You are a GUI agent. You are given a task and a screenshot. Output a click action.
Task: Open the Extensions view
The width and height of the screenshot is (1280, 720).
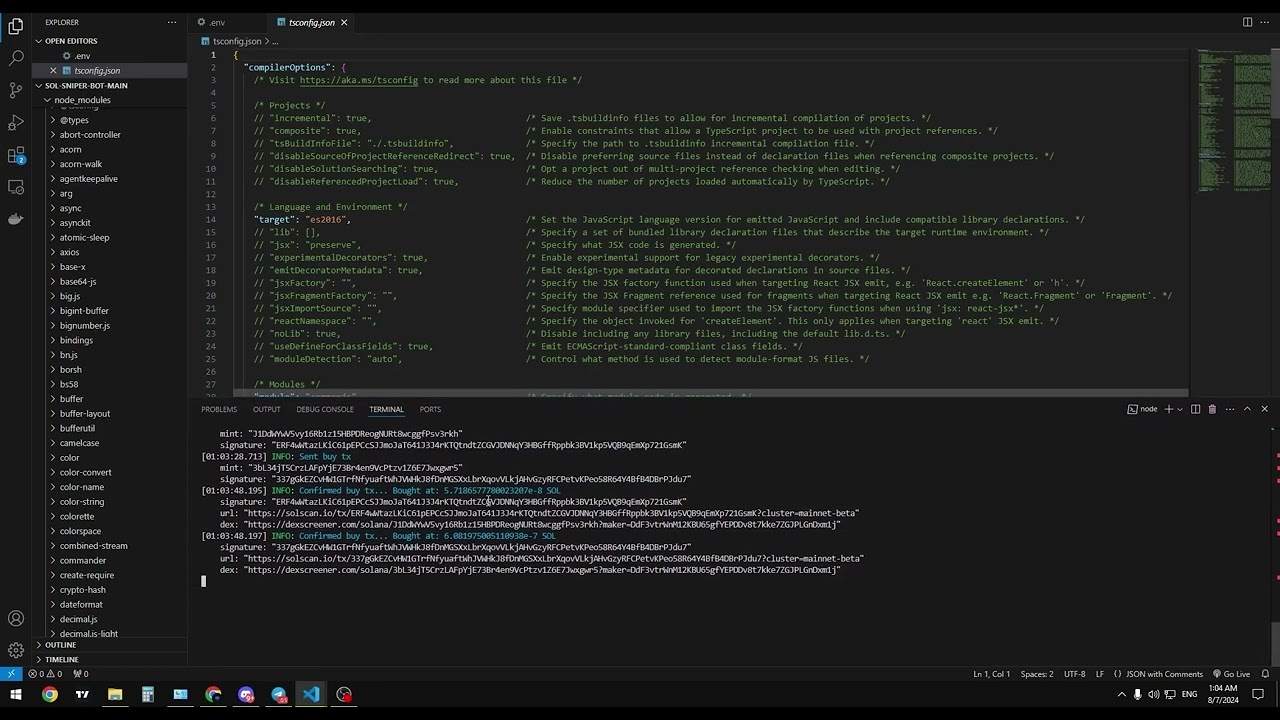point(16,155)
